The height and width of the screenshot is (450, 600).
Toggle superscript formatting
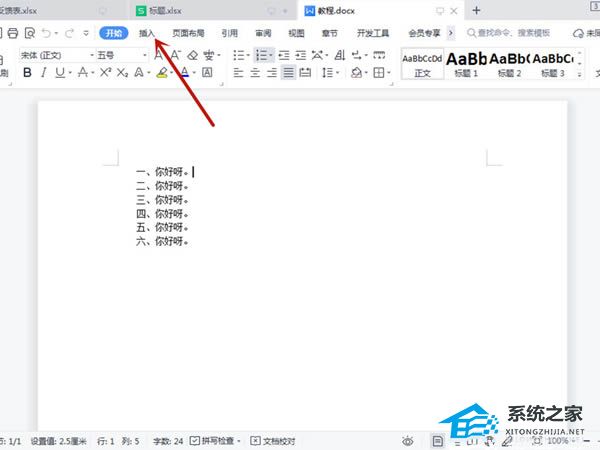pos(105,72)
